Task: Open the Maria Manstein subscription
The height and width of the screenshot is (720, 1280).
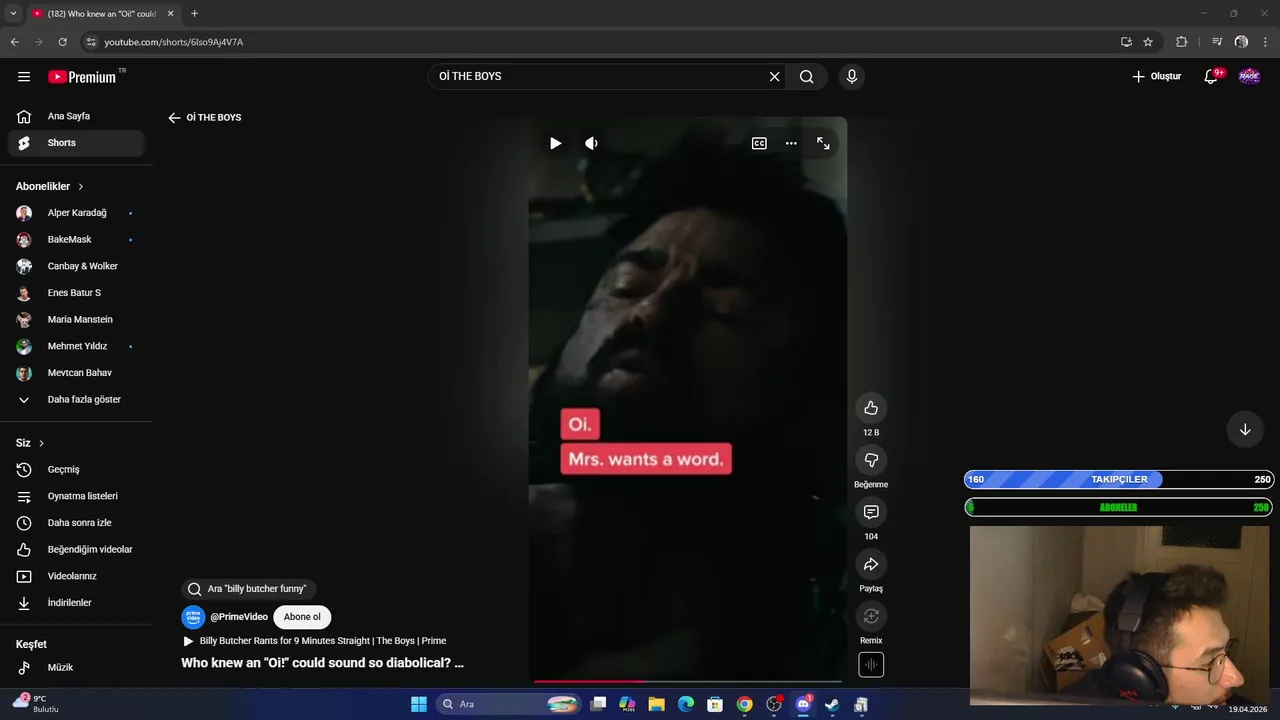Action: [x=76, y=320]
